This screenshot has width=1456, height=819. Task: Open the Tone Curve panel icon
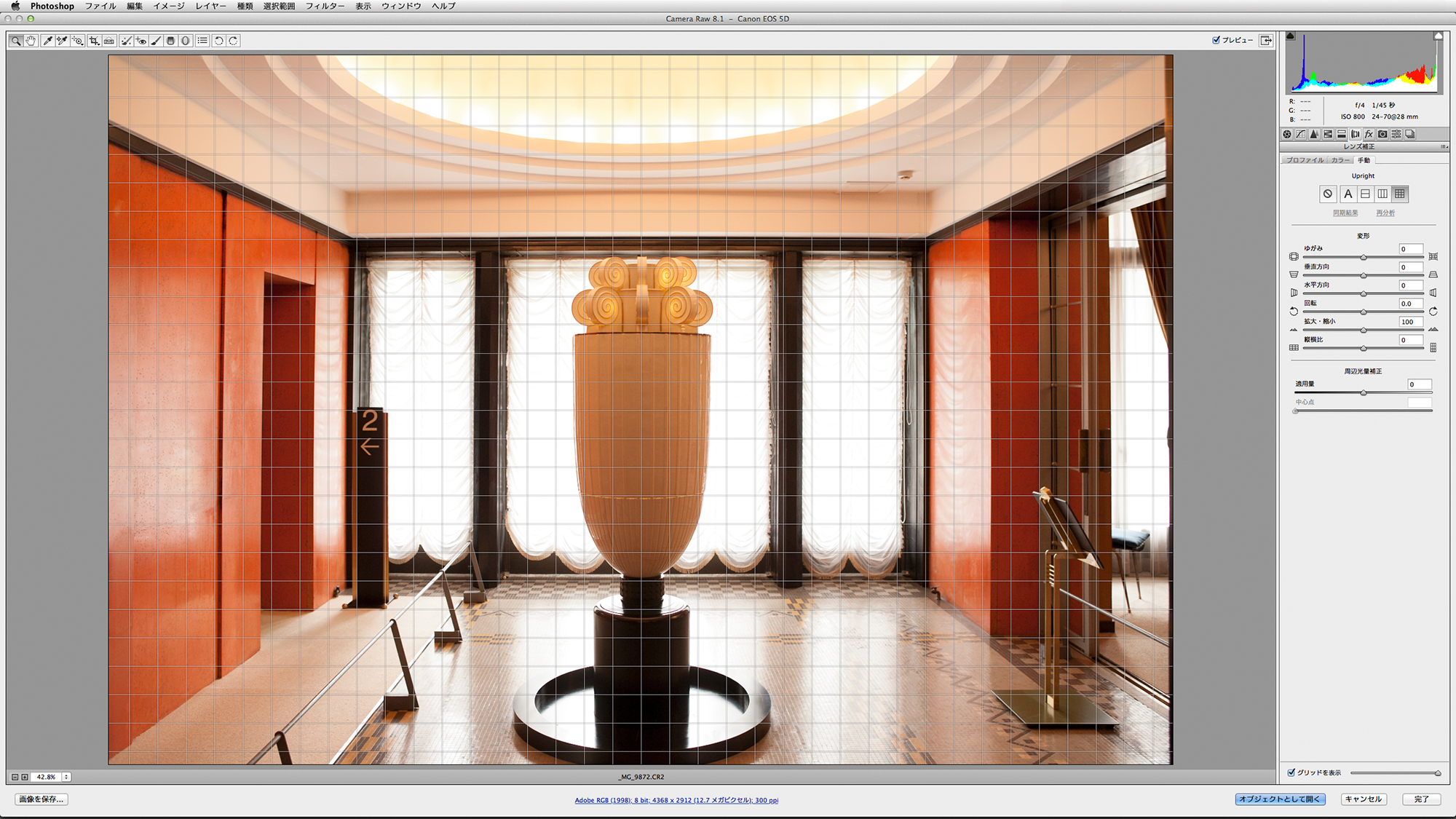click(1300, 134)
